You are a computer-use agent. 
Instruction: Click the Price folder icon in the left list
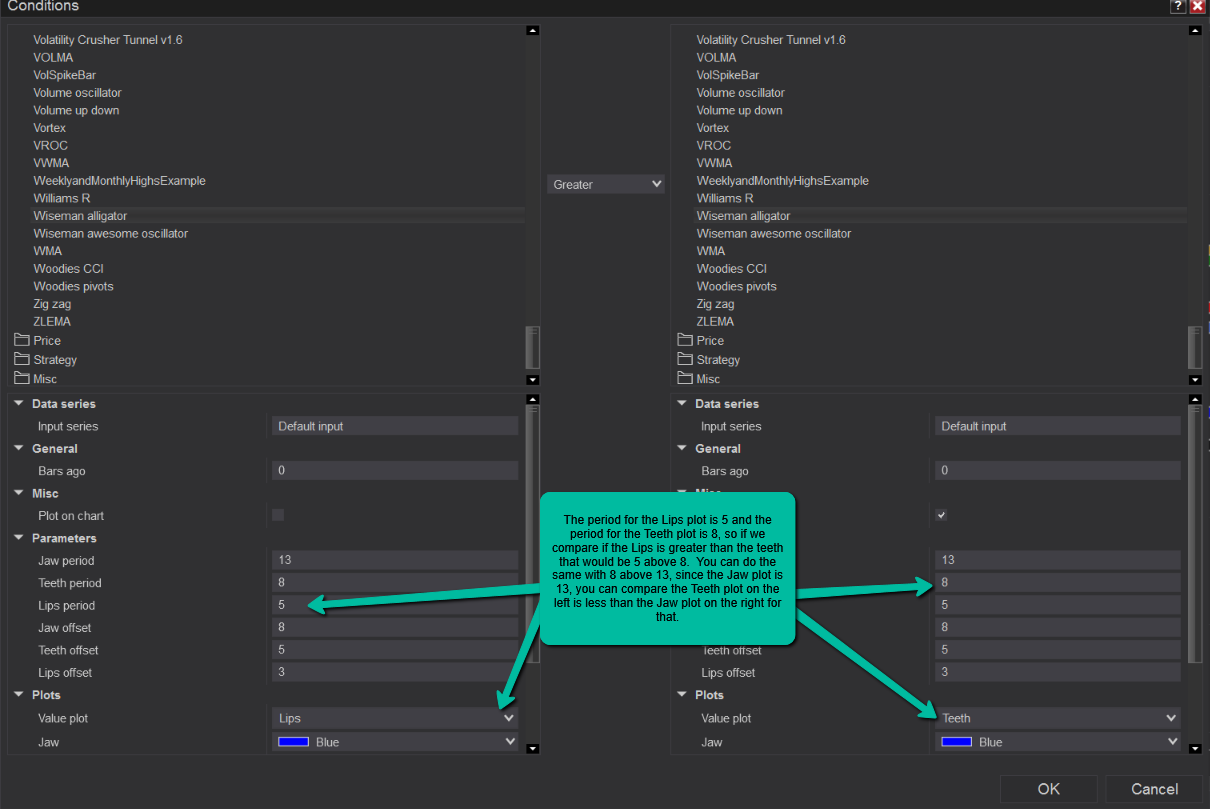[x=22, y=340]
